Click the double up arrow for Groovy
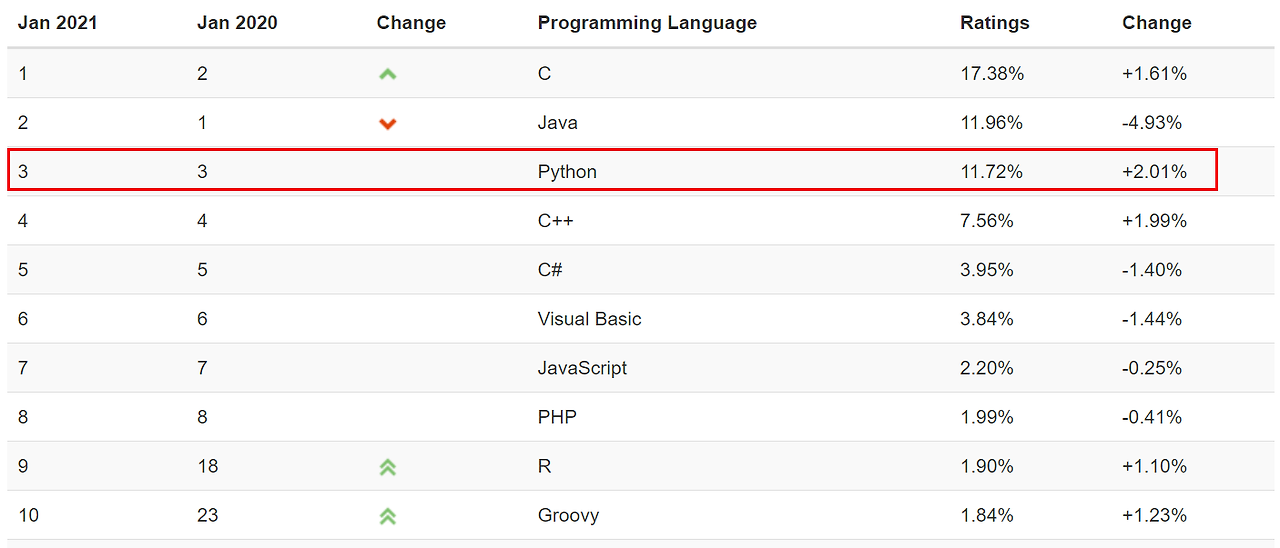1280x548 pixels. pos(388,516)
